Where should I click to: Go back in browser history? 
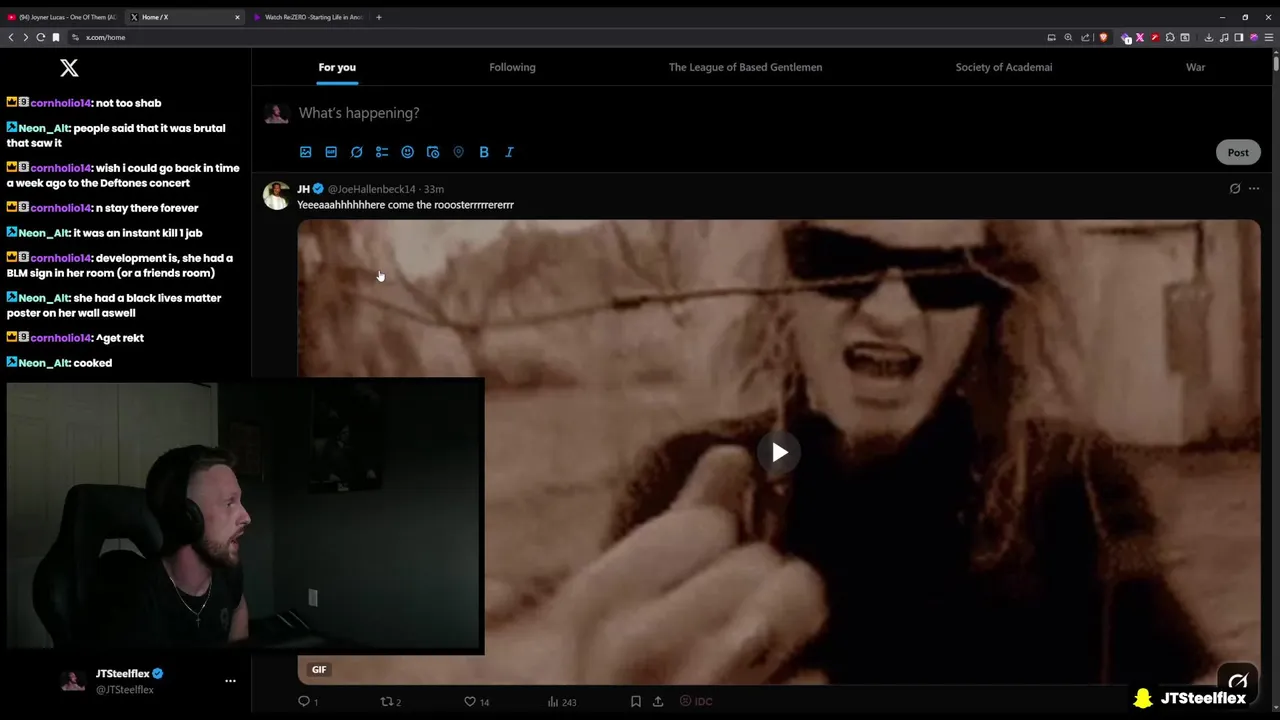point(11,37)
